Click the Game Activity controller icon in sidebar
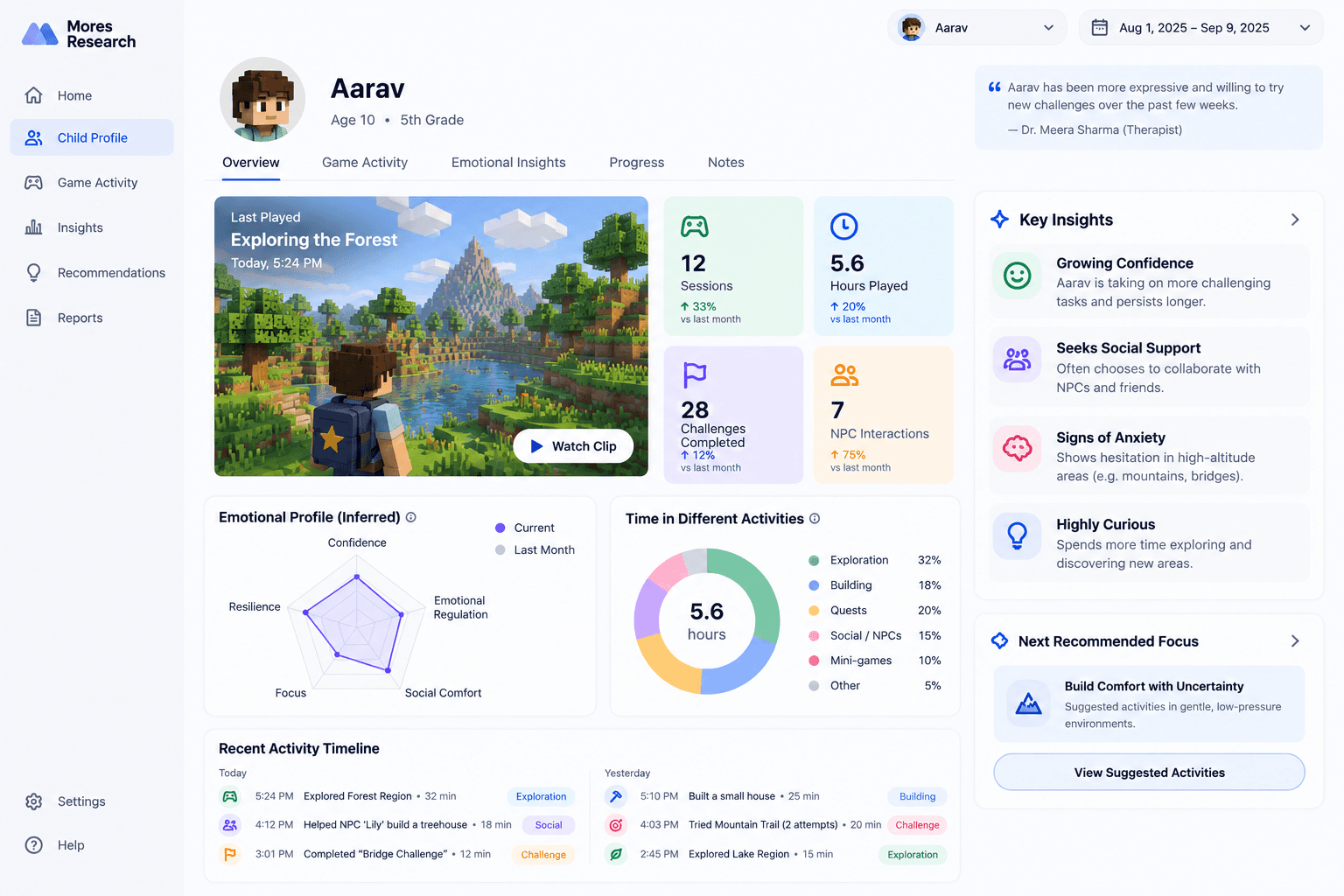Screen dimensions: 1344x896 [x=33, y=183]
